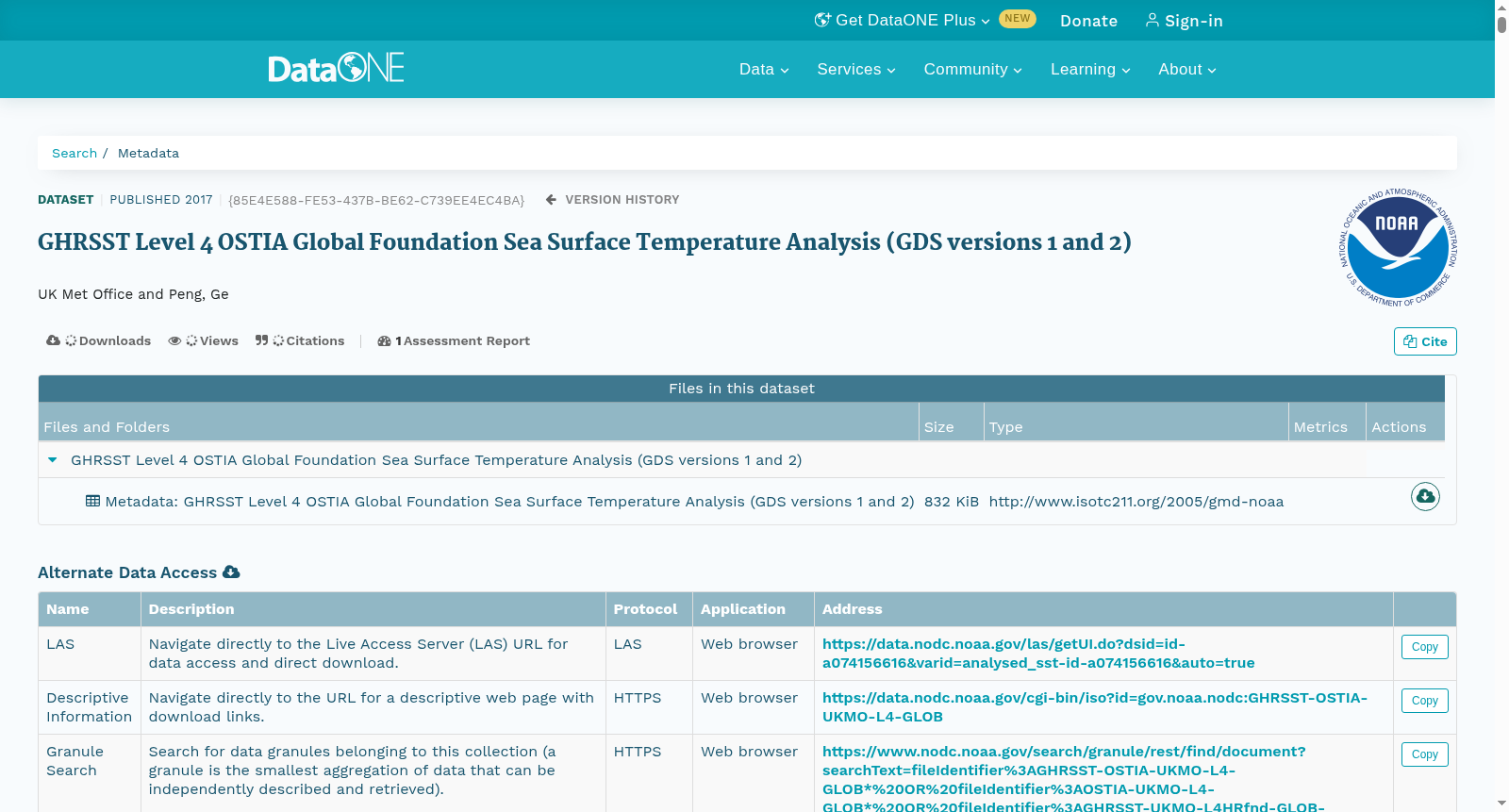Open the About menu
The height and width of the screenshot is (812, 1509).
coord(1187,69)
